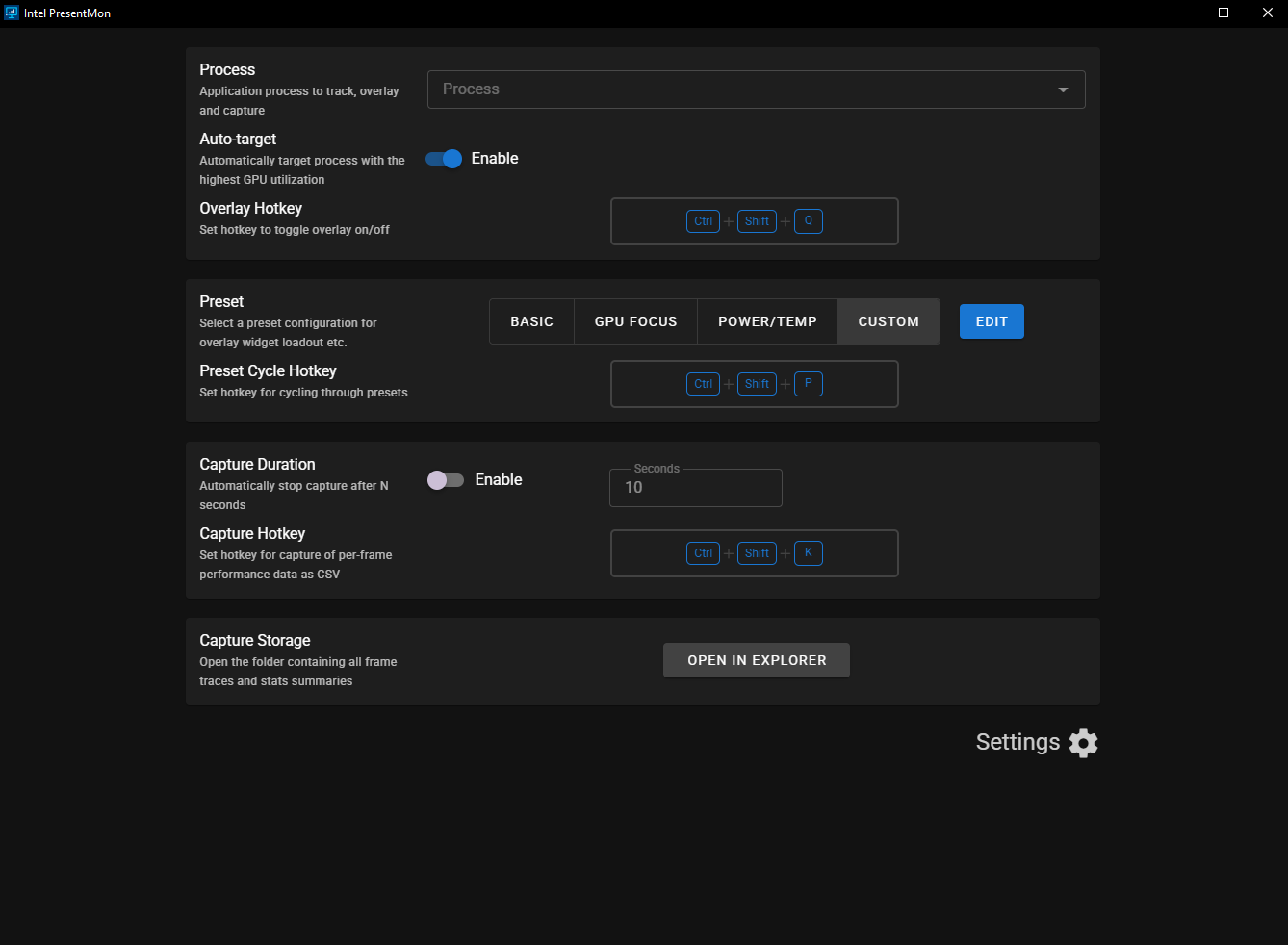The height and width of the screenshot is (945, 1288).
Task: Click the K key chip in Capture Hotkey
Action: [x=809, y=553]
